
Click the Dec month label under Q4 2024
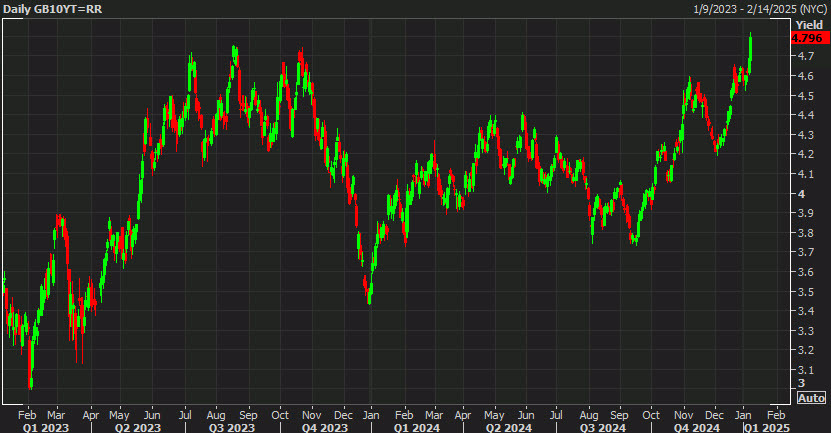pyautogui.click(x=714, y=415)
